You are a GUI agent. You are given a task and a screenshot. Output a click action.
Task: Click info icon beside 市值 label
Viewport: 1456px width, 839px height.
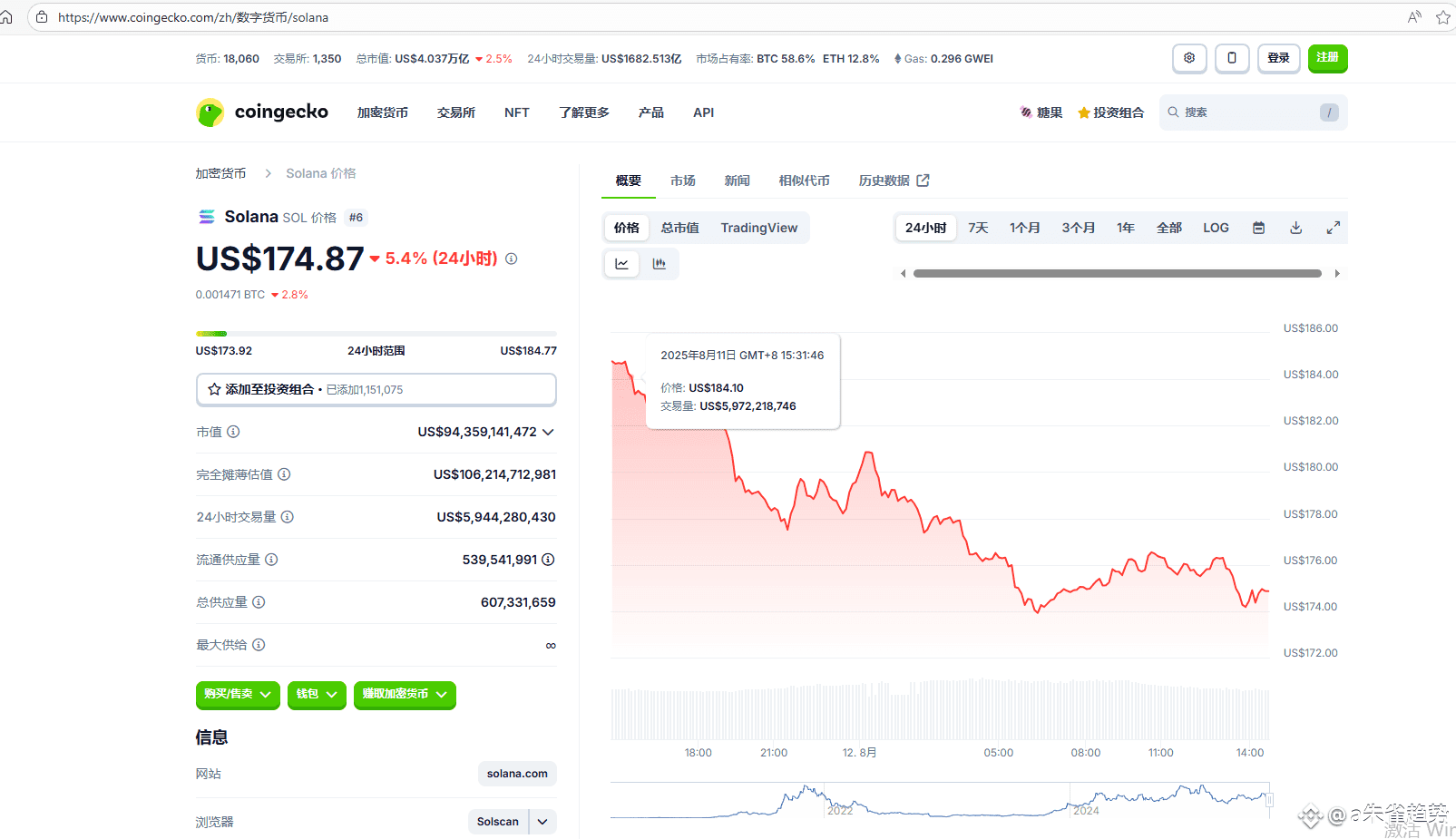[x=233, y=432]
